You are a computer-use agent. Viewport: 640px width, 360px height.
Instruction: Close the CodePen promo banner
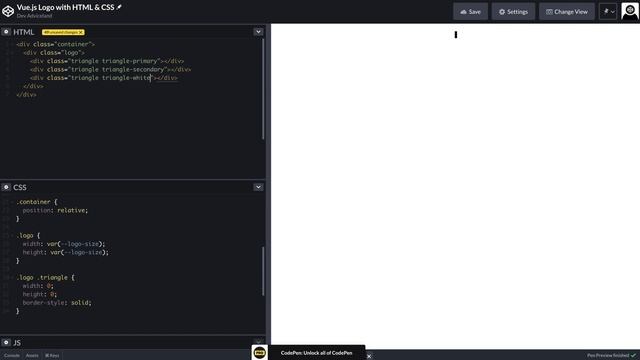pyautogui.click(x=369, y=356)
